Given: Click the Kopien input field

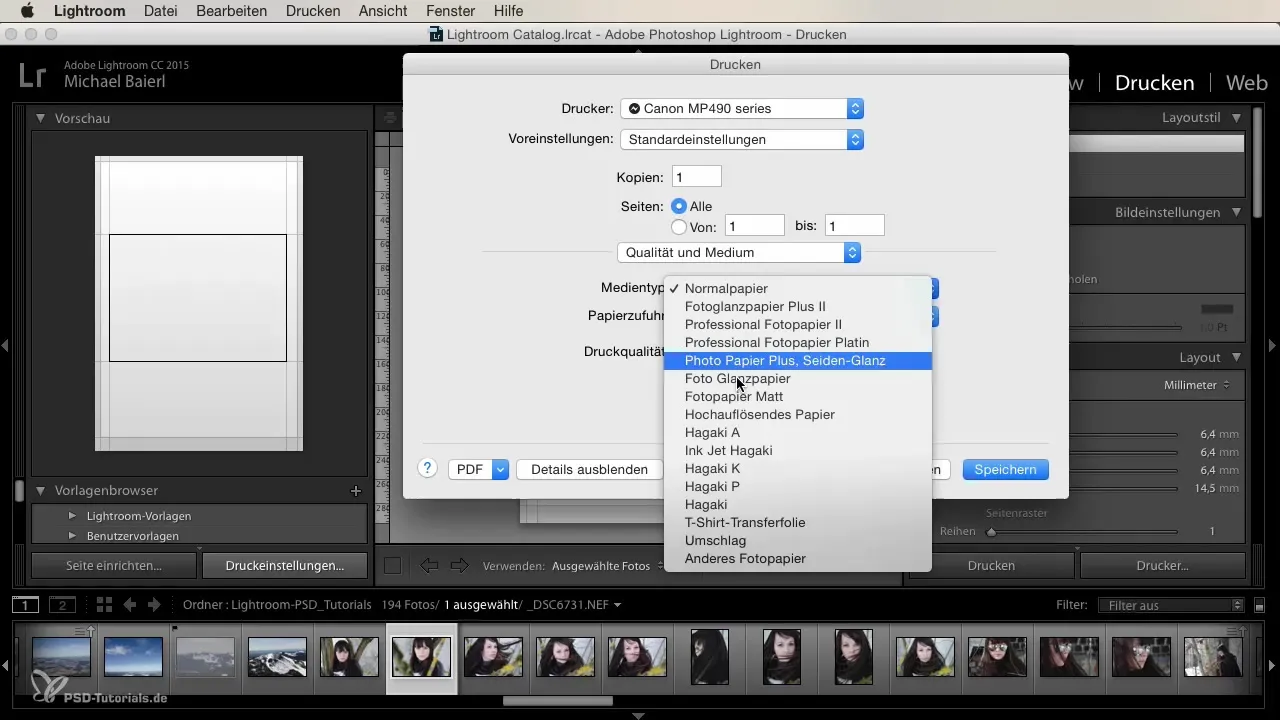Looking at the screenshot, I should click(x=696, y=177).
